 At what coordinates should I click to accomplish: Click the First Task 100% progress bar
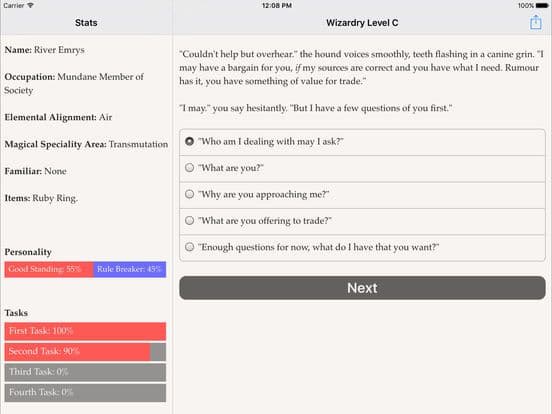click(x=85, y=331)
